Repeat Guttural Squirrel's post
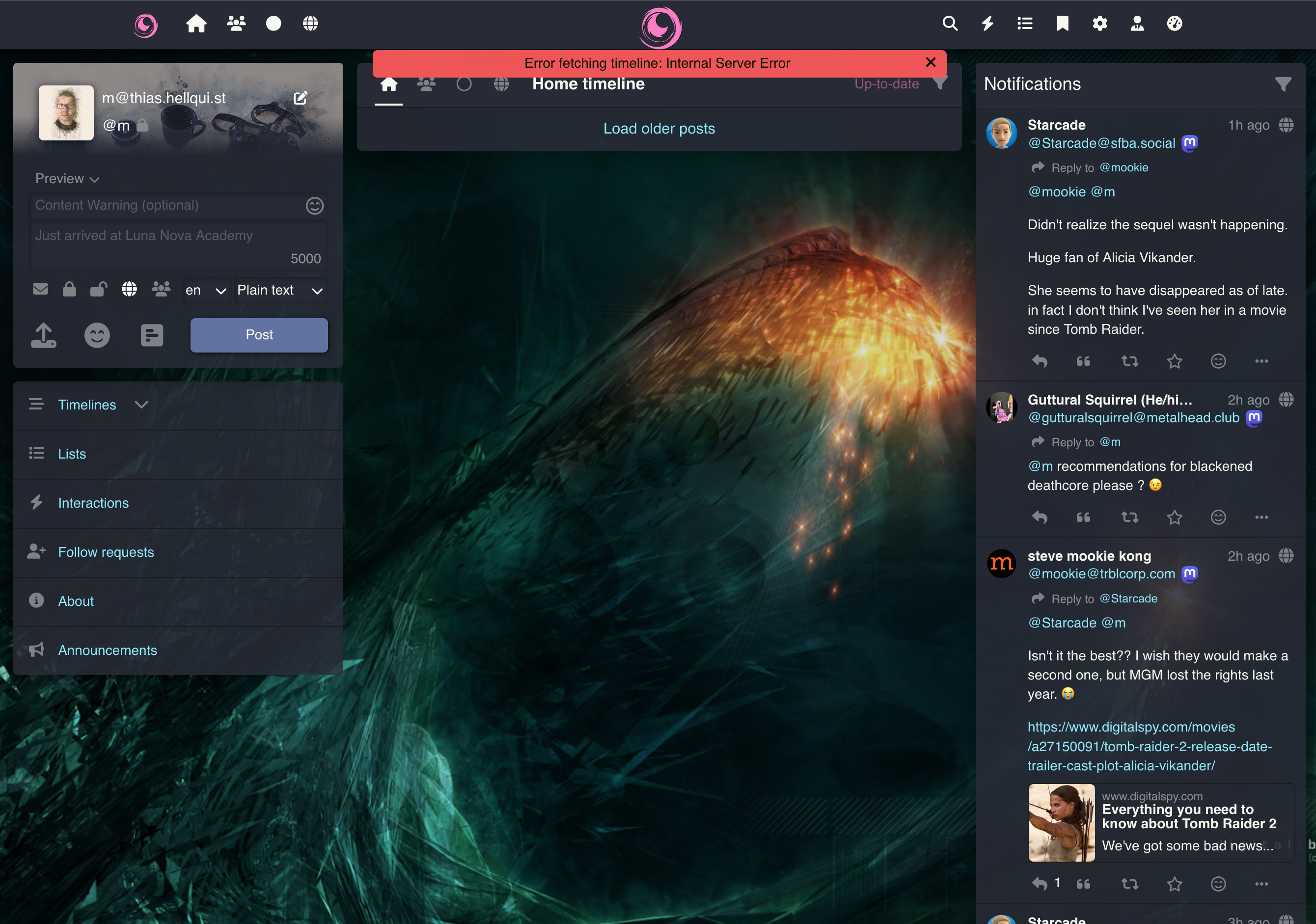1316x924 pixels. click(1129, 517)
